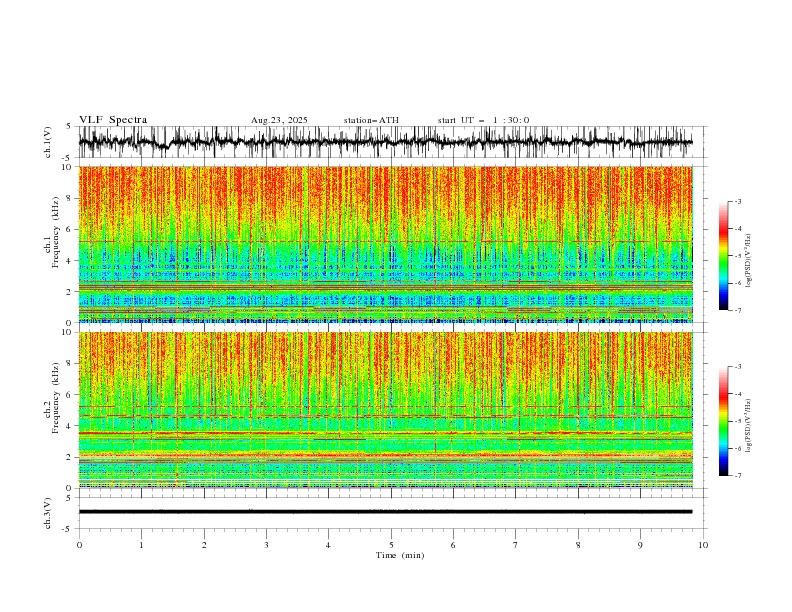Screen dimensions: 792x612
Task: Click the time axis tick label "2"
Action: coord(204,545)
